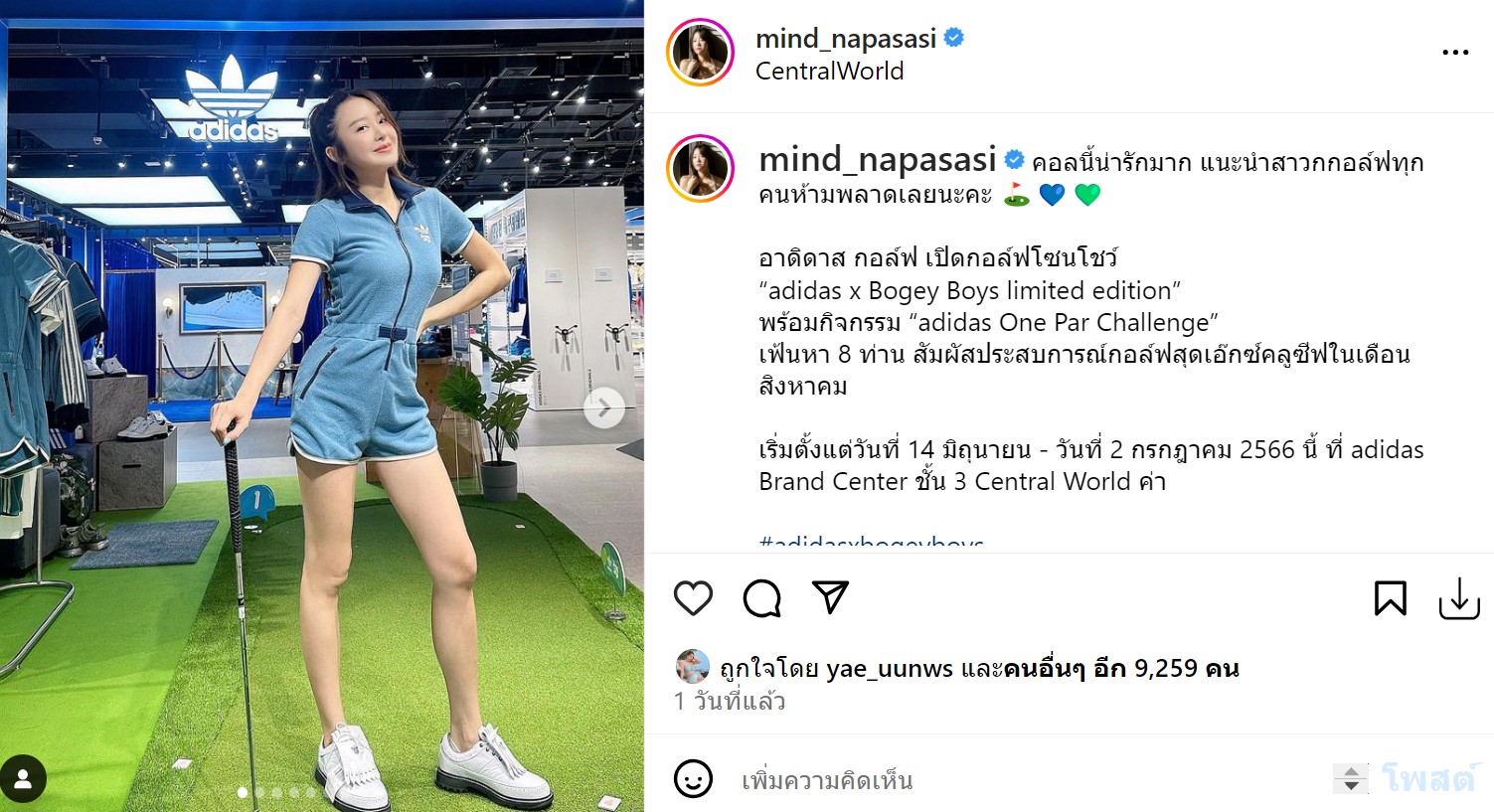Screen dimensions: 1494x812
Task: Select the first carousel dot indicator
Action: (243, 792)
